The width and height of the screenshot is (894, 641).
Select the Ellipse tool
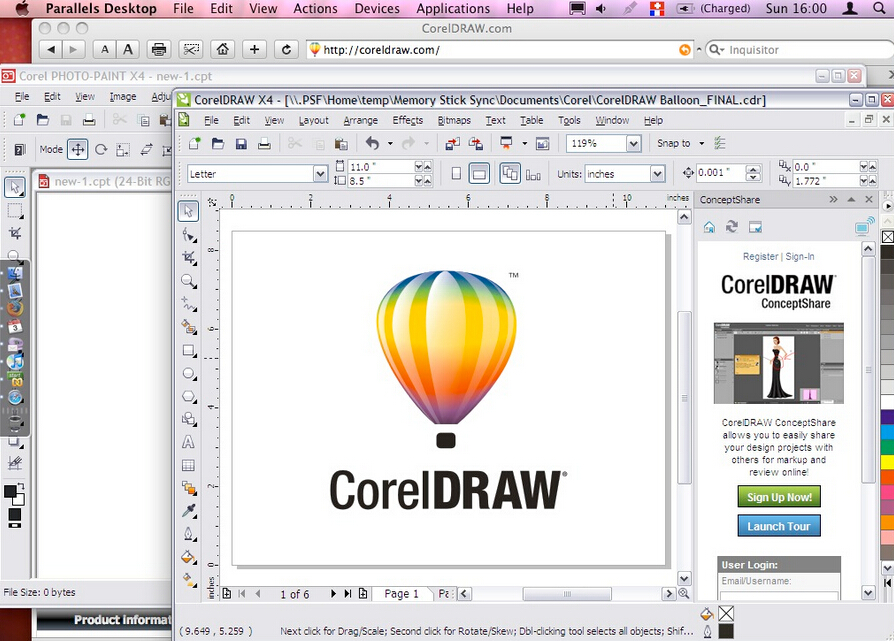pyautogui.click(x=188, y=374)
